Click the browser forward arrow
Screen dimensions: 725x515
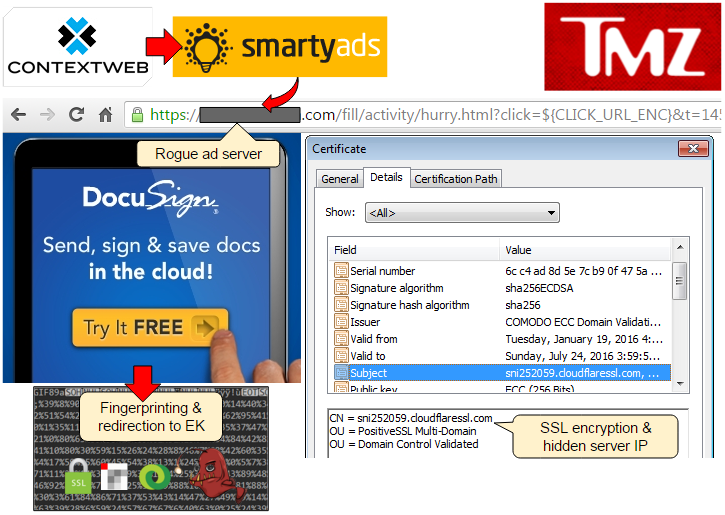(x=48, y=114)
